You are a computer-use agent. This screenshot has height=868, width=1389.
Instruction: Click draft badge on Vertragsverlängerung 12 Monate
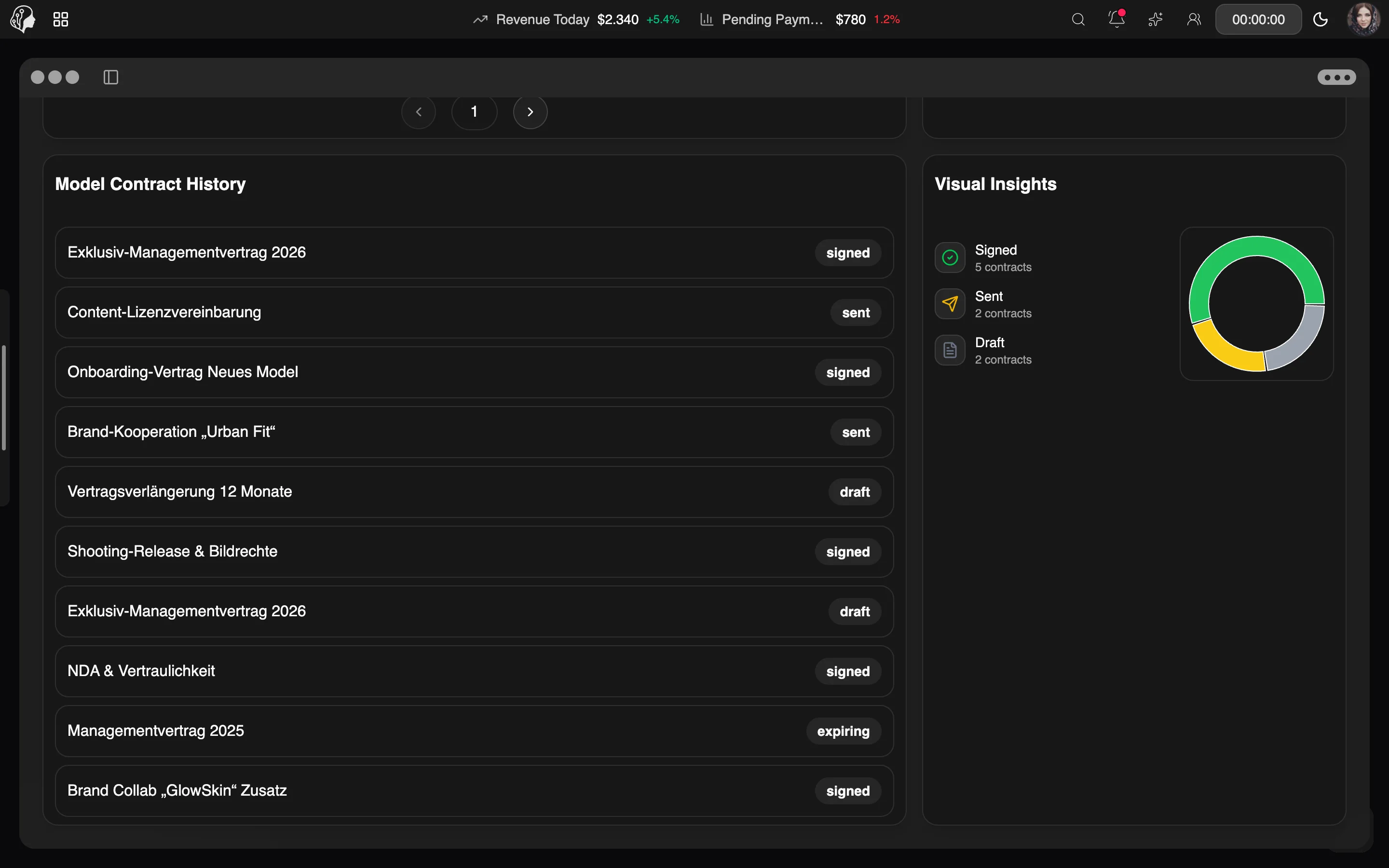(855, 492)
